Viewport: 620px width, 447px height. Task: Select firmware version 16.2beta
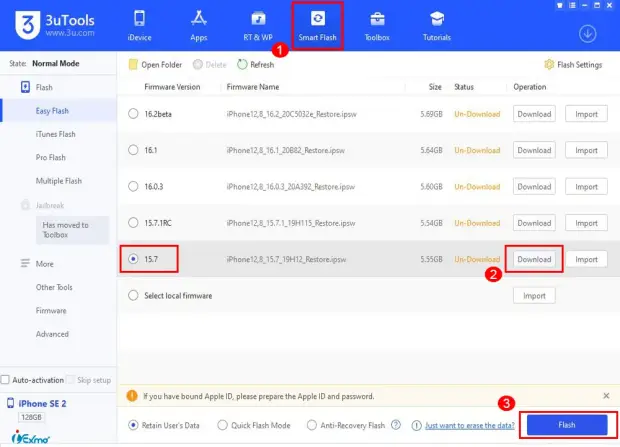(x=133, y=114)
